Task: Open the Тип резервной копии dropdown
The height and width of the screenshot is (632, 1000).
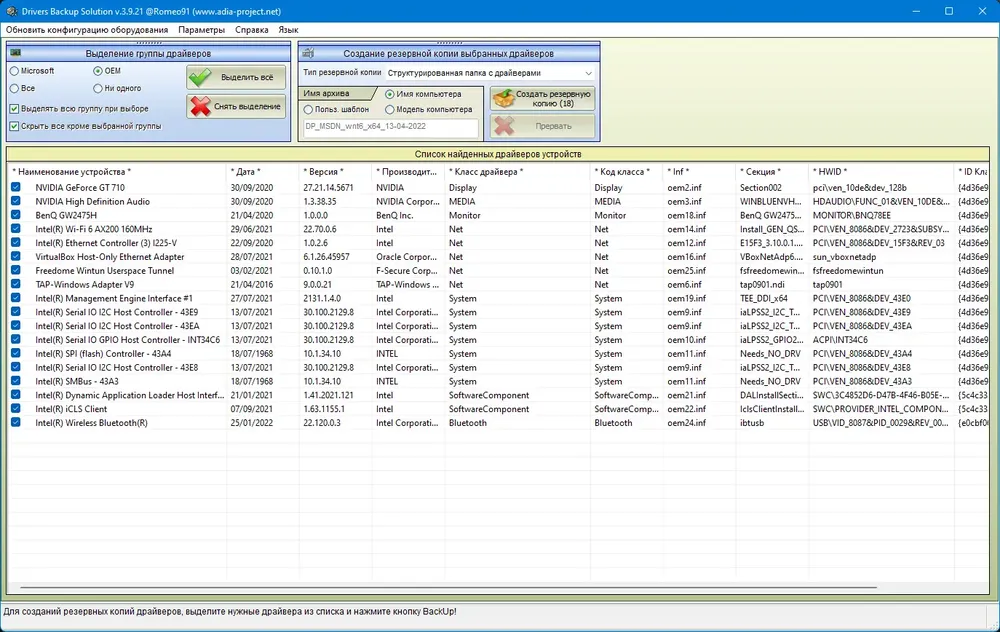Action: pyautogui.click(x=490, y=73)
